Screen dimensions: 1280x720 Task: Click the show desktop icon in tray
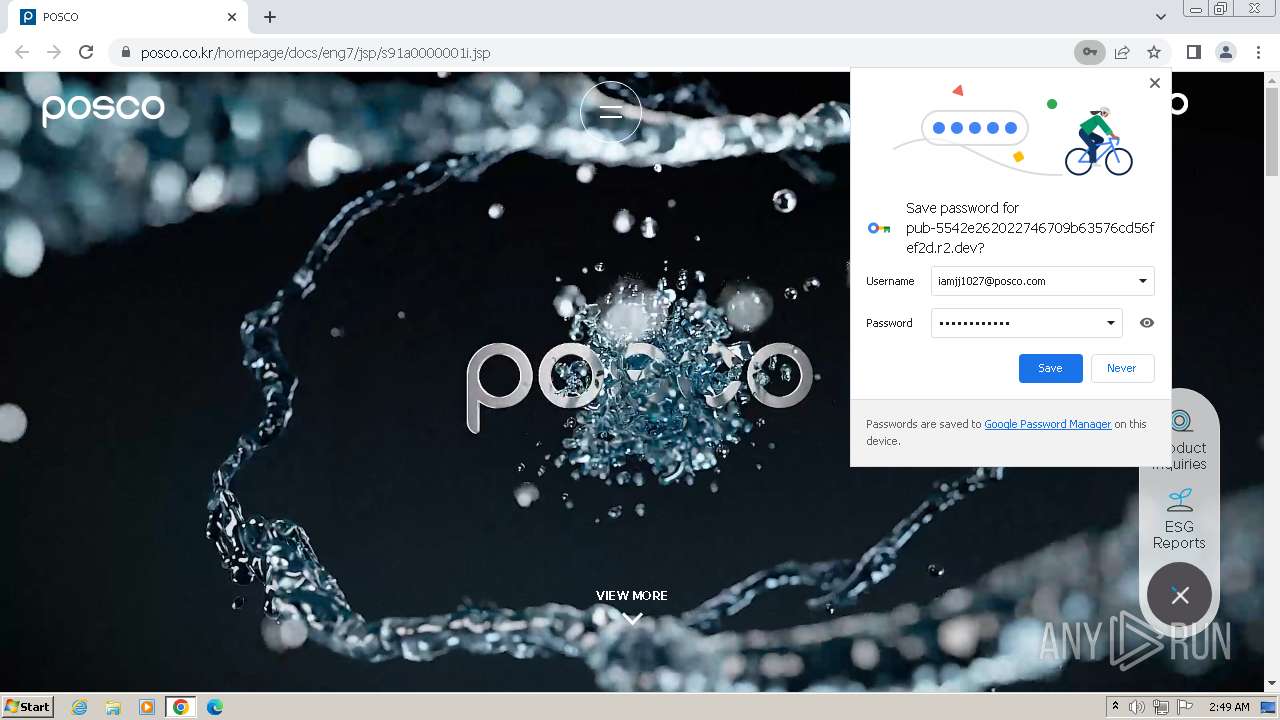coord(1268,707)
